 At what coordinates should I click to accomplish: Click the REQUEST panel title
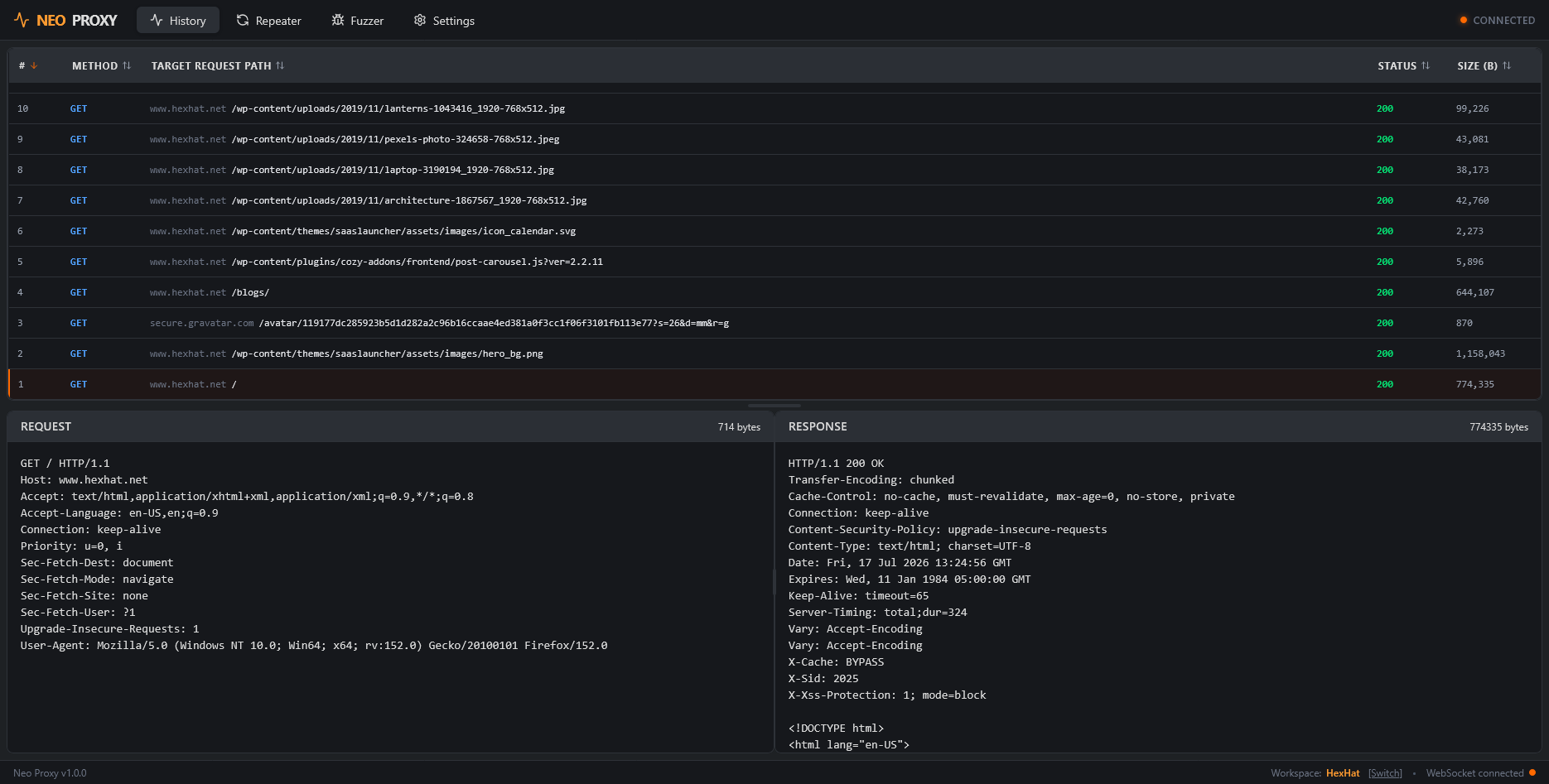(x=46, y=426)
